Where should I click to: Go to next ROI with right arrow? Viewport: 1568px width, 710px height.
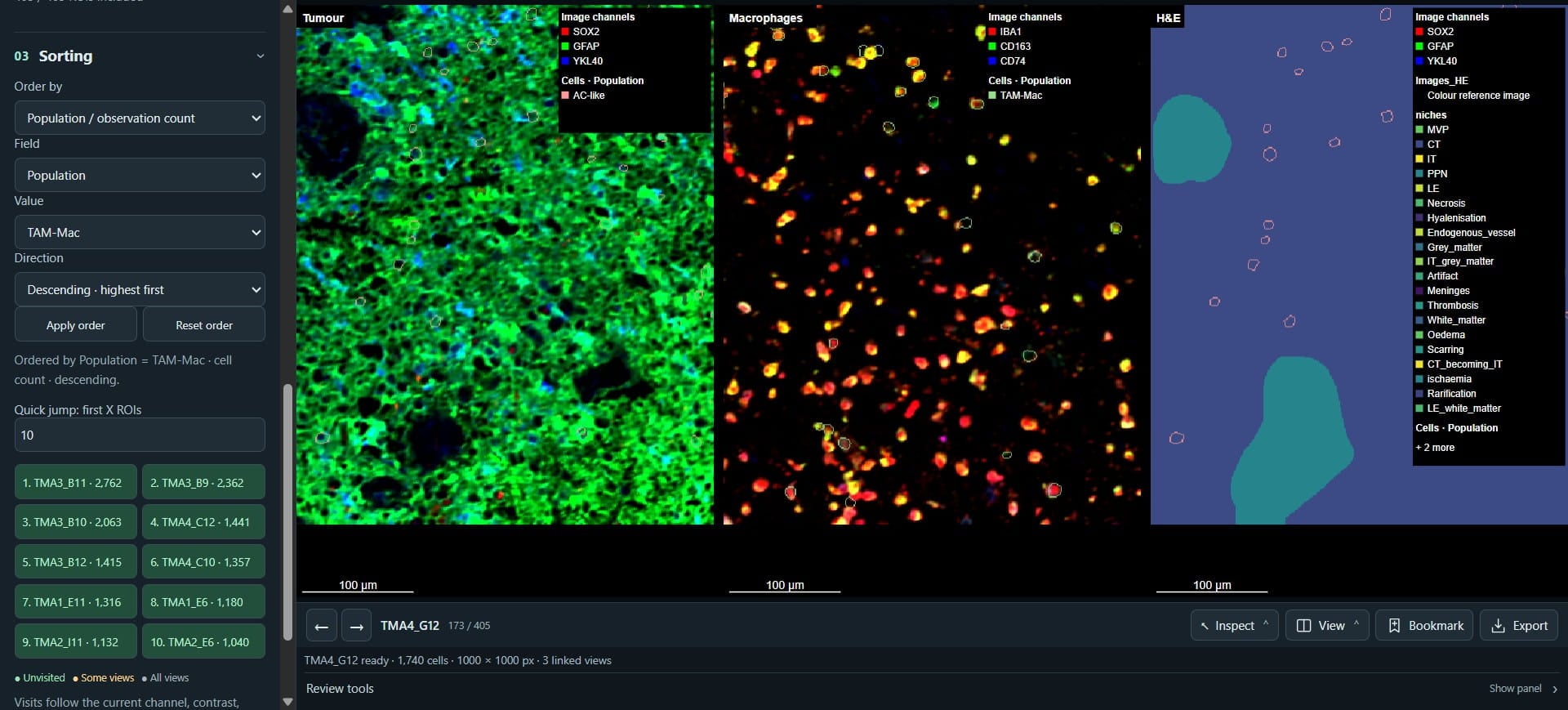coord(356,626)
